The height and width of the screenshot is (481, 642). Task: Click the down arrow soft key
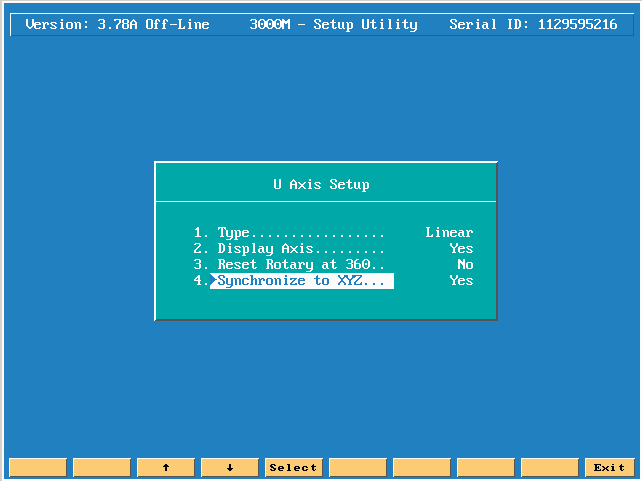pos(230,467)
